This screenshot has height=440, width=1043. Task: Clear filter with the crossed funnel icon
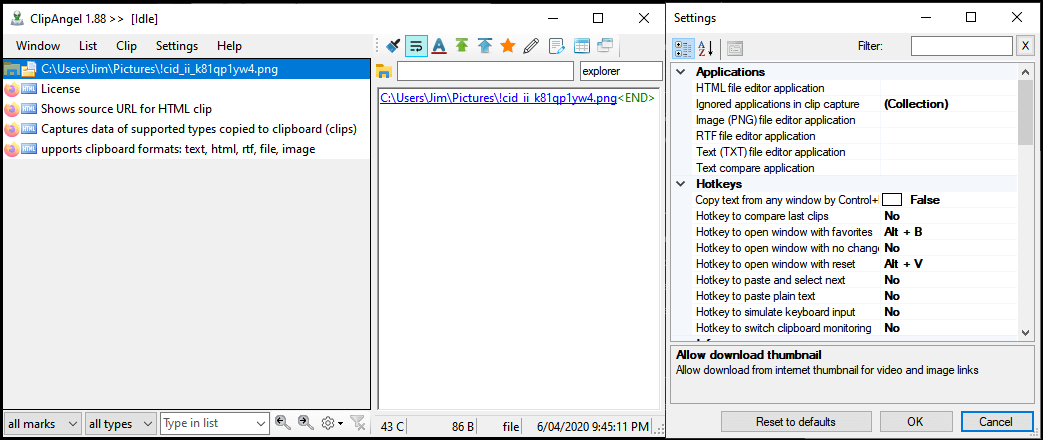(357, 422)
